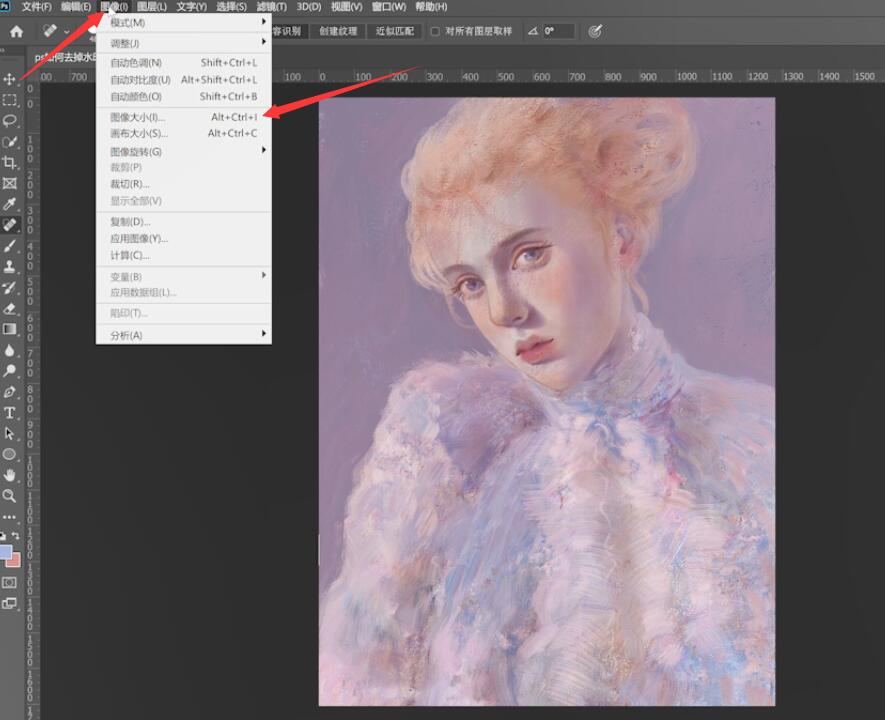This screenshot has height=720, width=885.
Task: Select the Horizontal Type tool
Action: point(10,412)
